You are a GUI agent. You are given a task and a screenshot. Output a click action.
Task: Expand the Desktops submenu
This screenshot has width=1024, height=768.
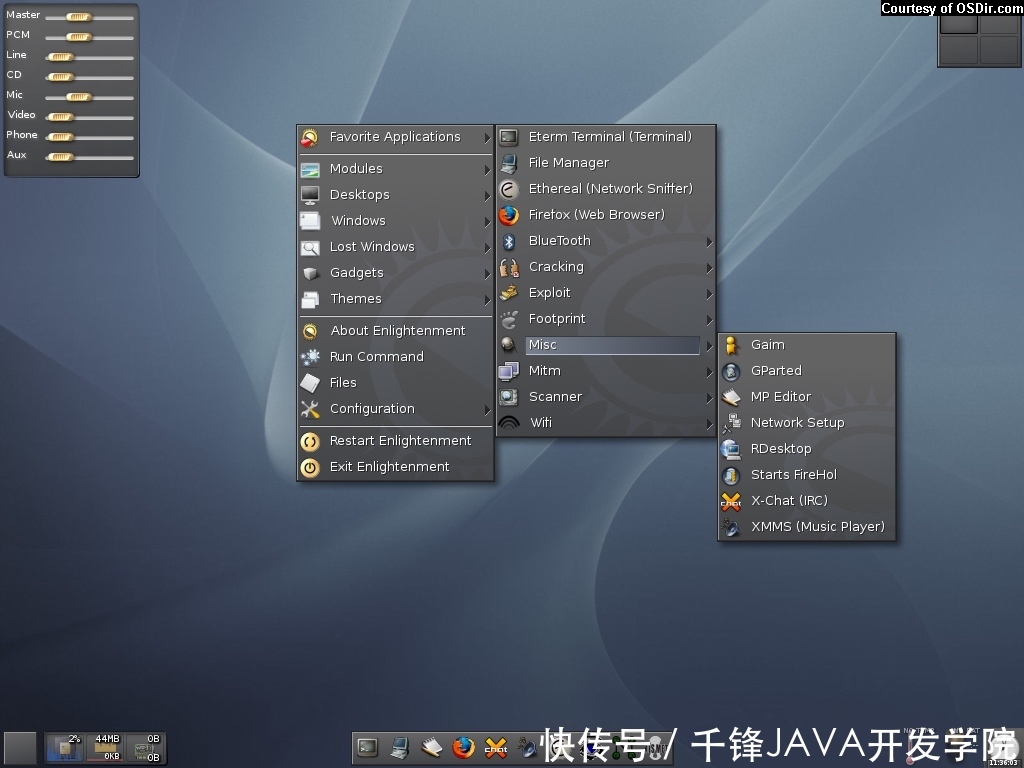tap(396, 195)
